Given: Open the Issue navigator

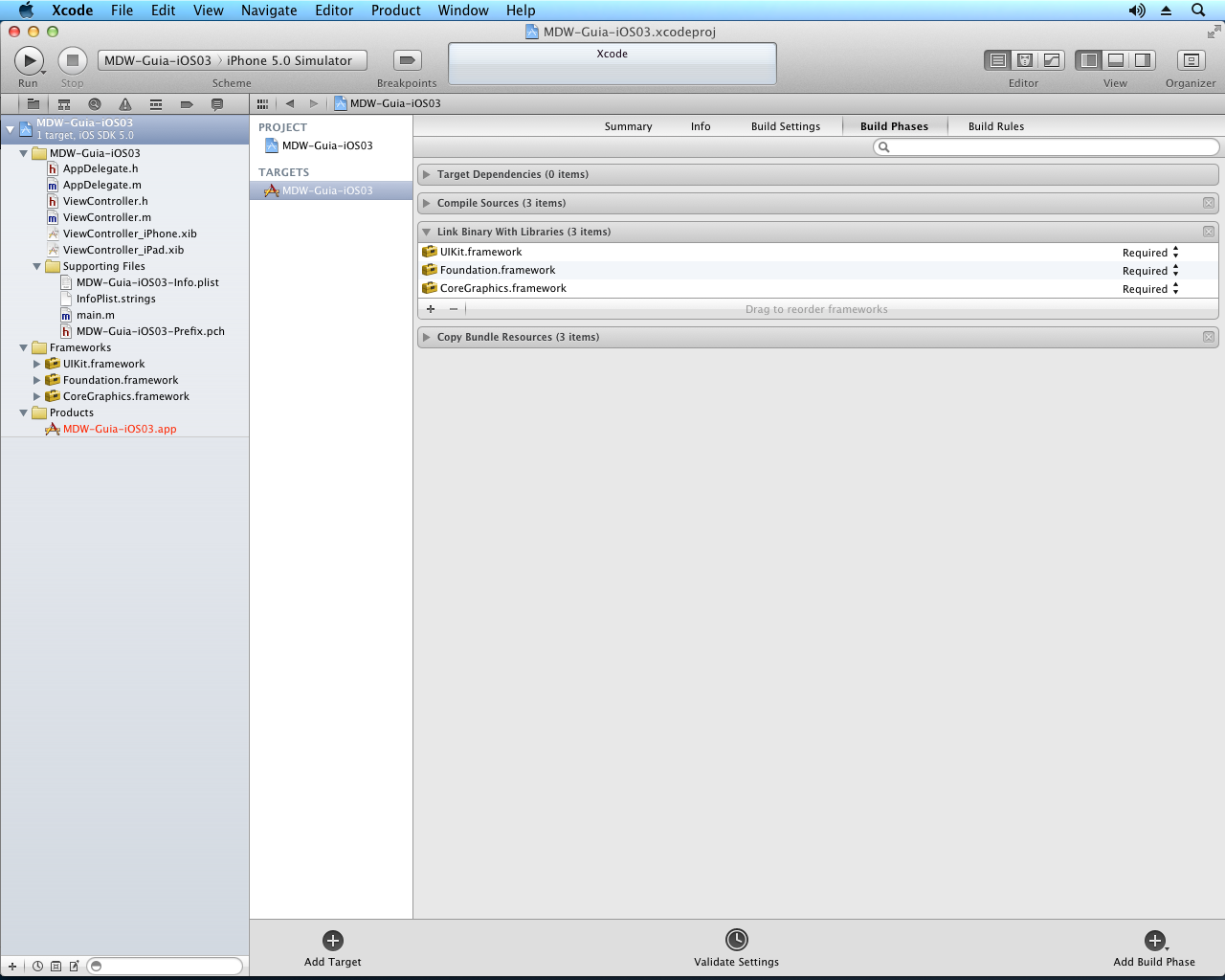Looking at the screenshot, I should [125, 104].
